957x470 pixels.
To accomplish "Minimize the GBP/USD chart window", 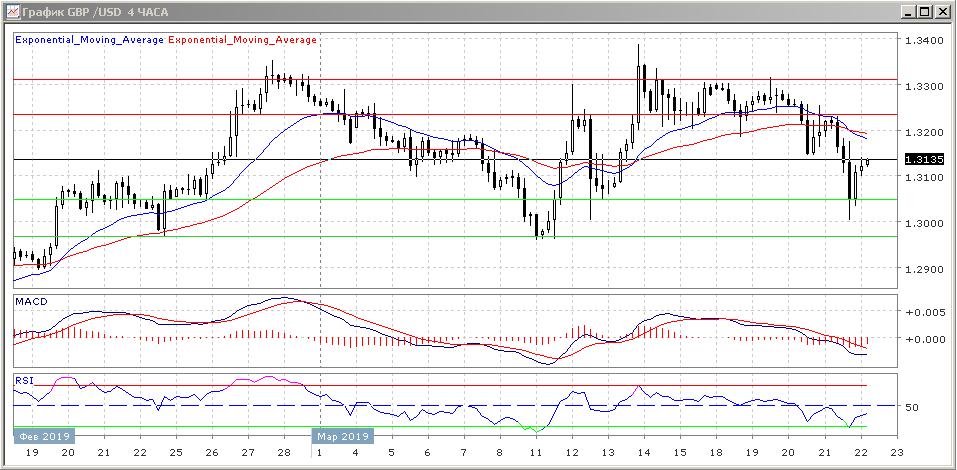I will [x=907, y=11].
